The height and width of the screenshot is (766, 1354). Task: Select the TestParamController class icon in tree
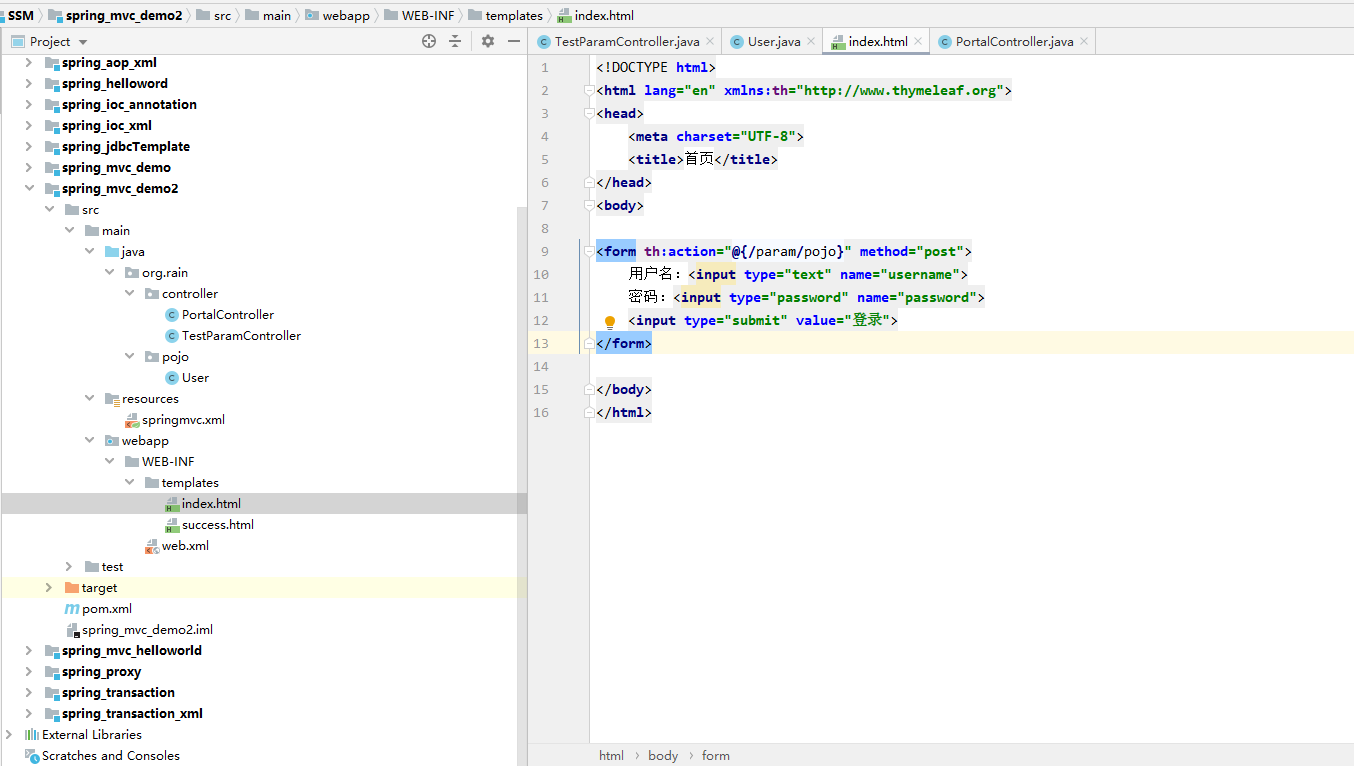pyautogui.click(x=171, y=336)
